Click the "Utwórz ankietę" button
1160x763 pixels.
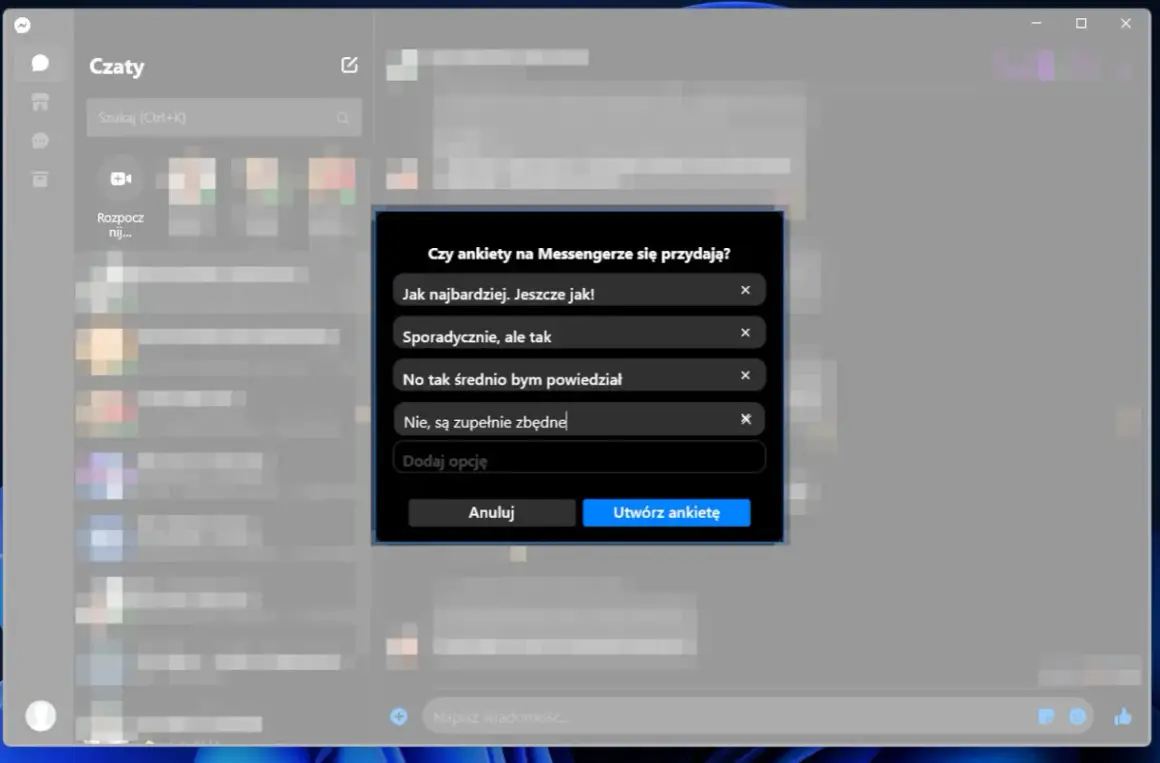(x=666, y=512)
